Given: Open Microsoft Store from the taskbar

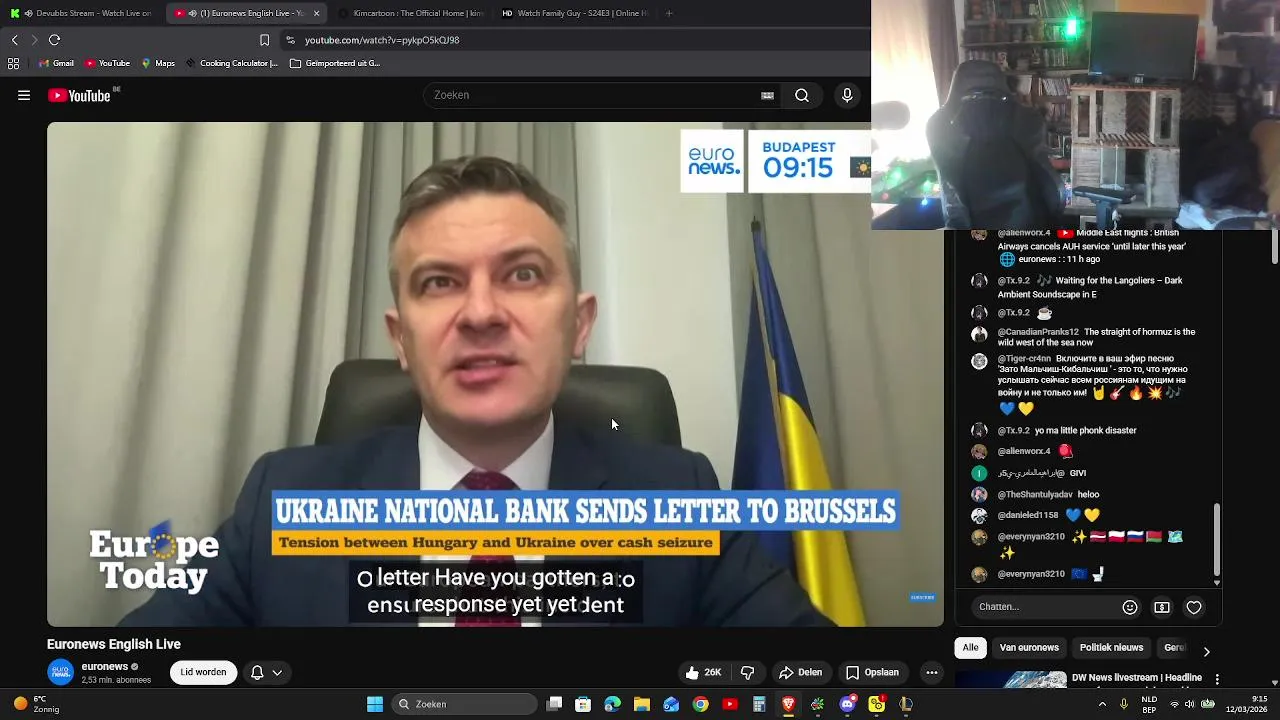Looking at the screenshot, I should (583, 704).
